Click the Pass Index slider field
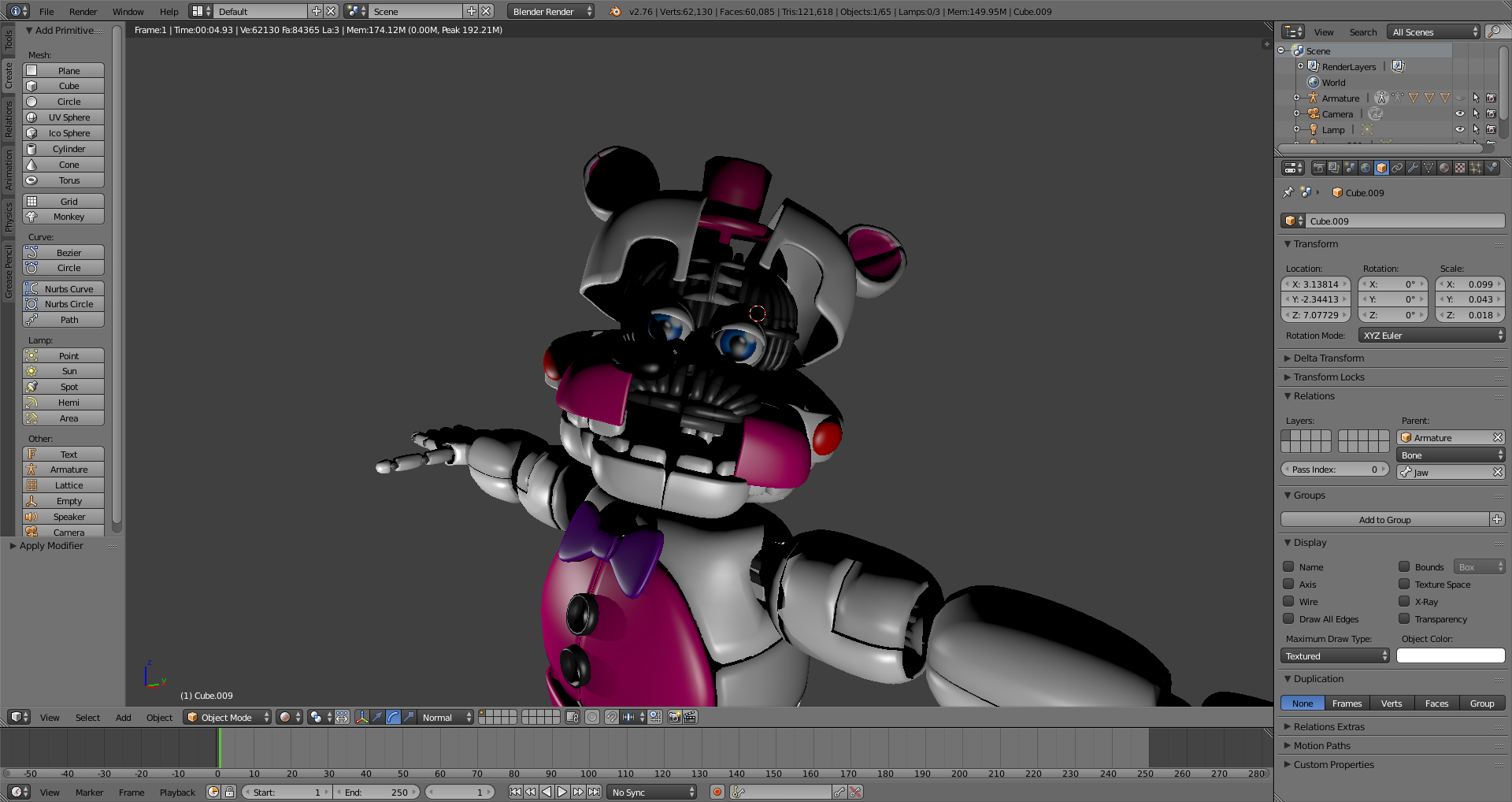The height and width of the screenshot is (802, 1512). [x=1335, y=470]
